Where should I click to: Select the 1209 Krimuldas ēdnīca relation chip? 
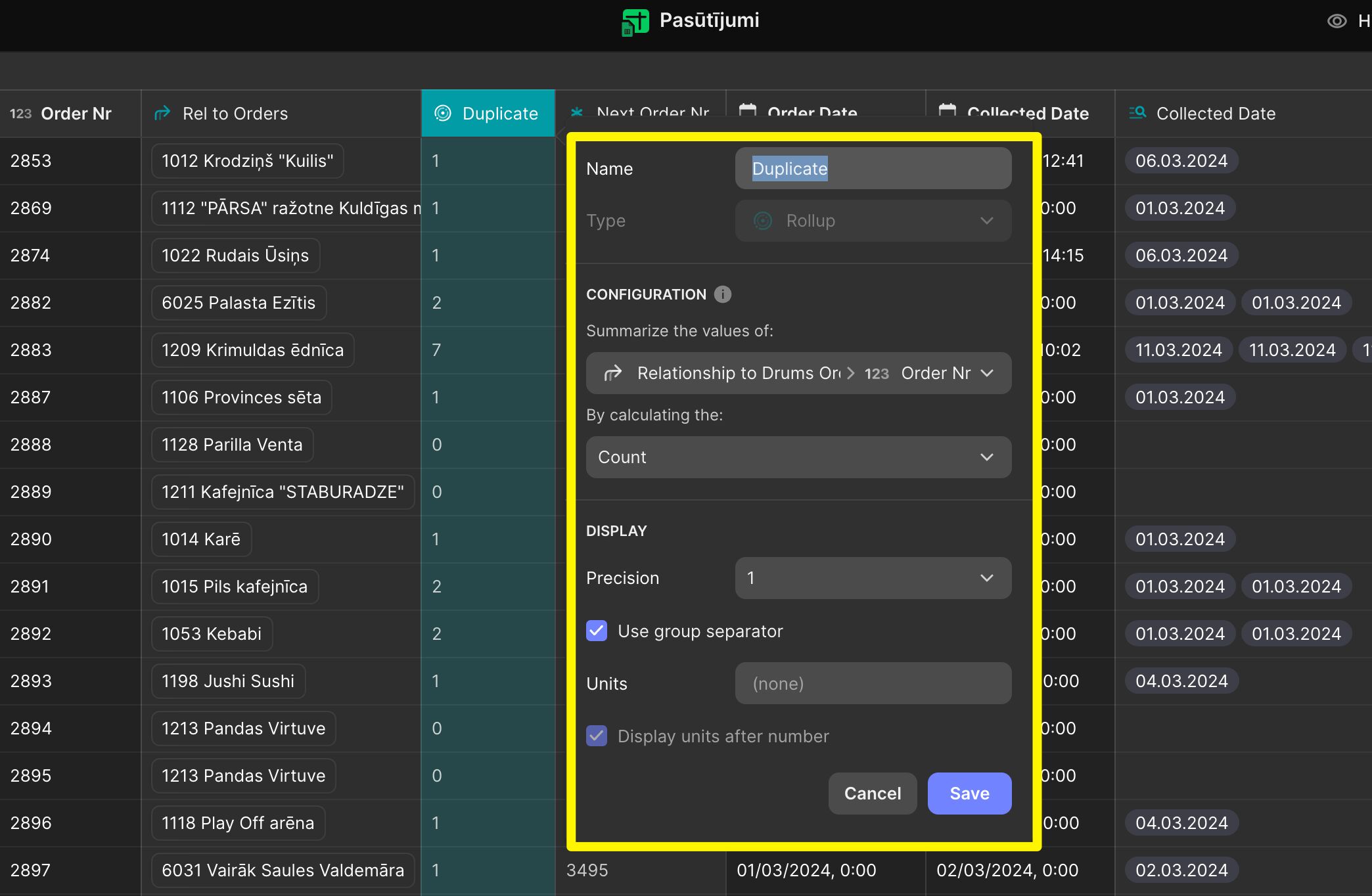pyautogui.click(x=252, y=350)
